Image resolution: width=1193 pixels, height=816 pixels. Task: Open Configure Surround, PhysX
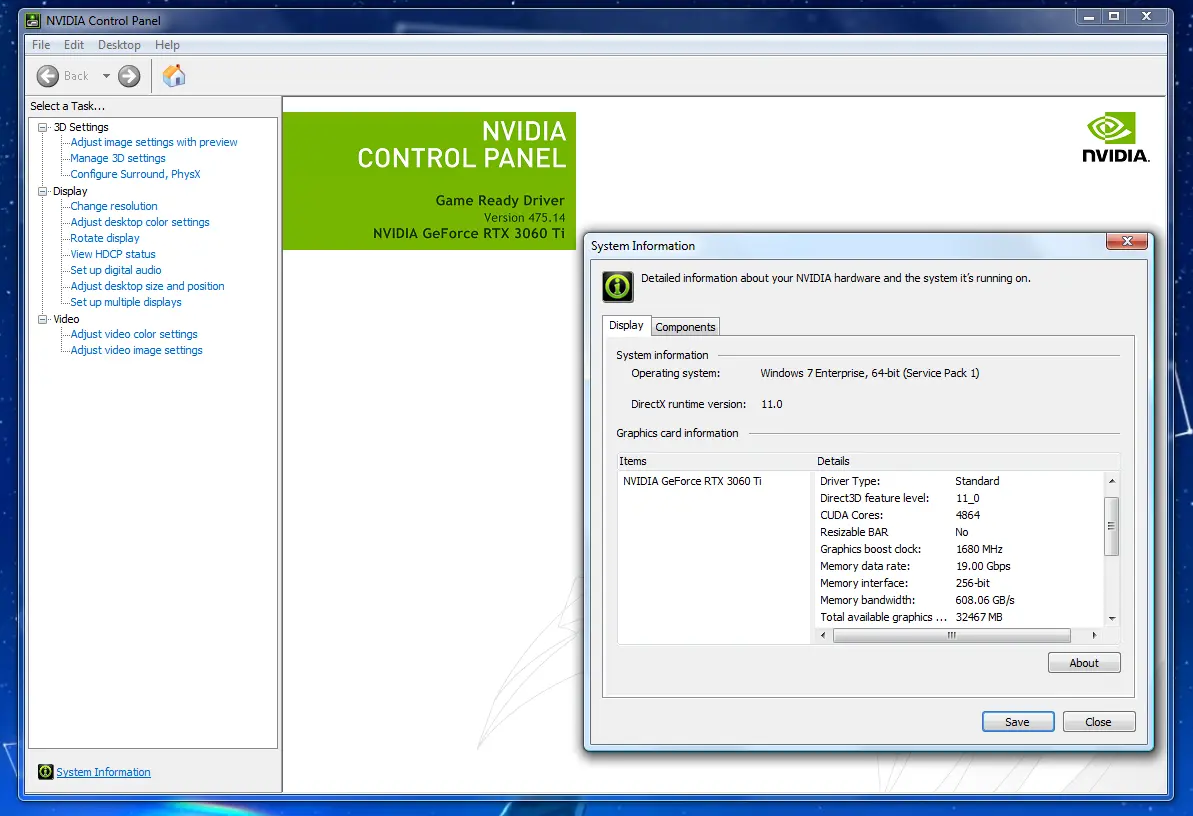pos(135,174)
